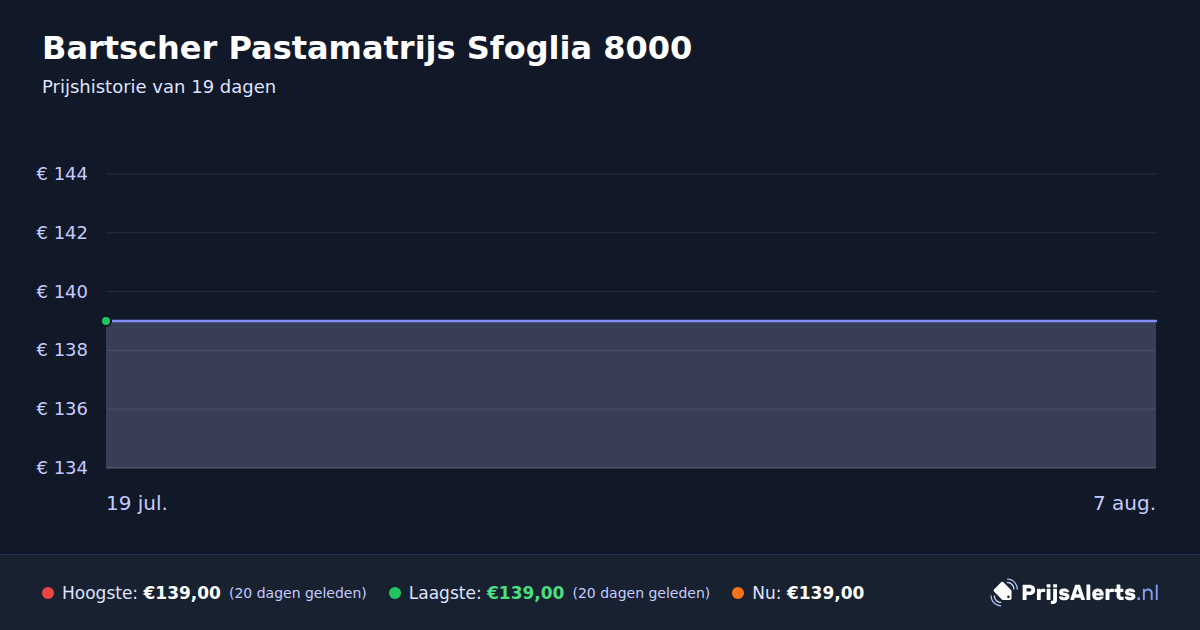Click the € 140 axis label

62,292
